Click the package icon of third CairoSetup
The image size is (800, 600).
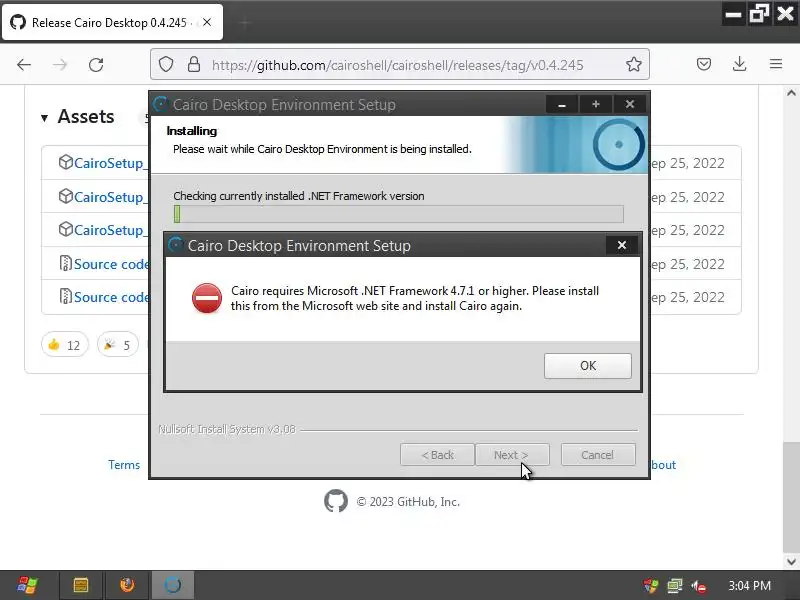point(65,229)
